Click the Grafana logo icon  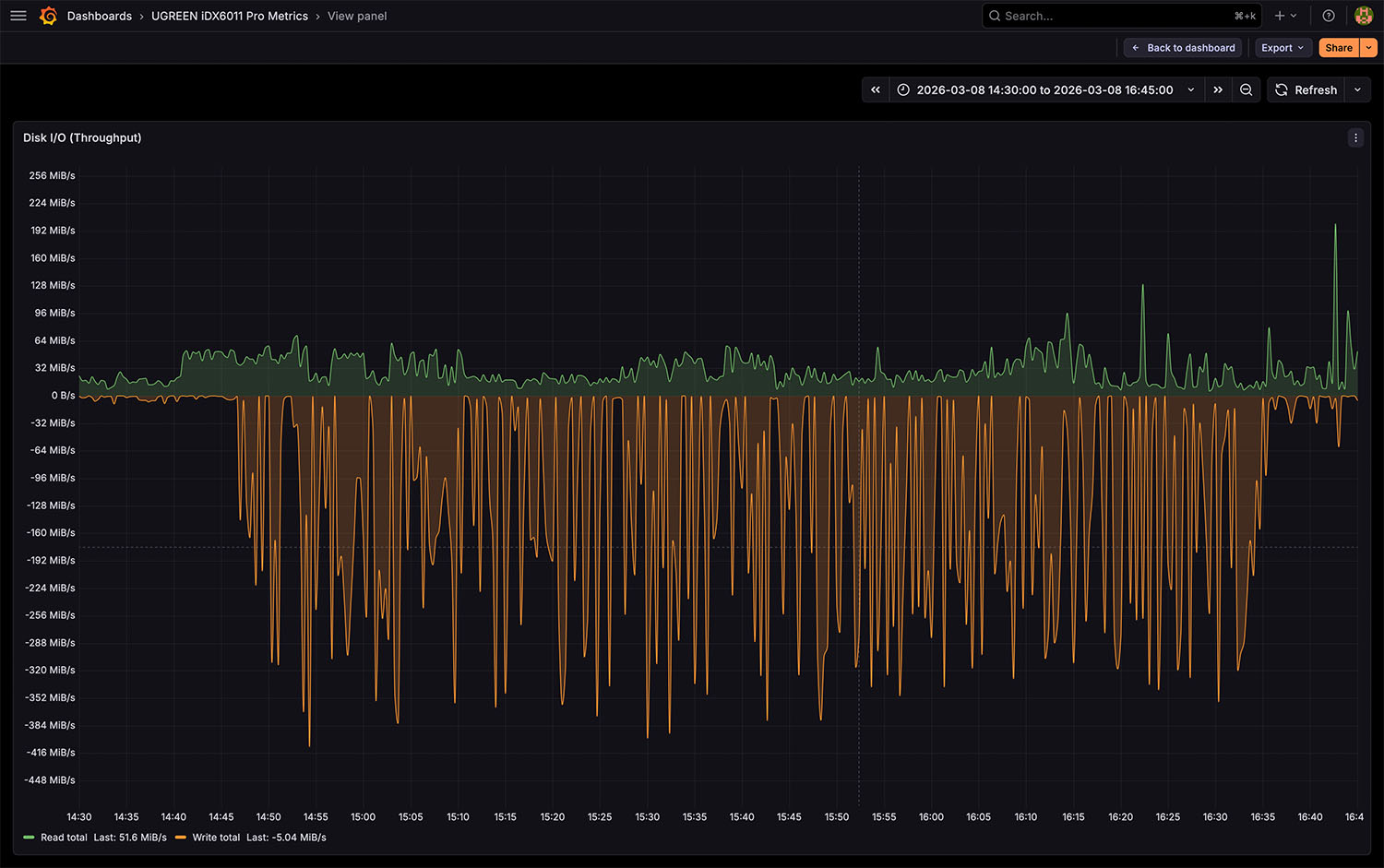point(49,16)
